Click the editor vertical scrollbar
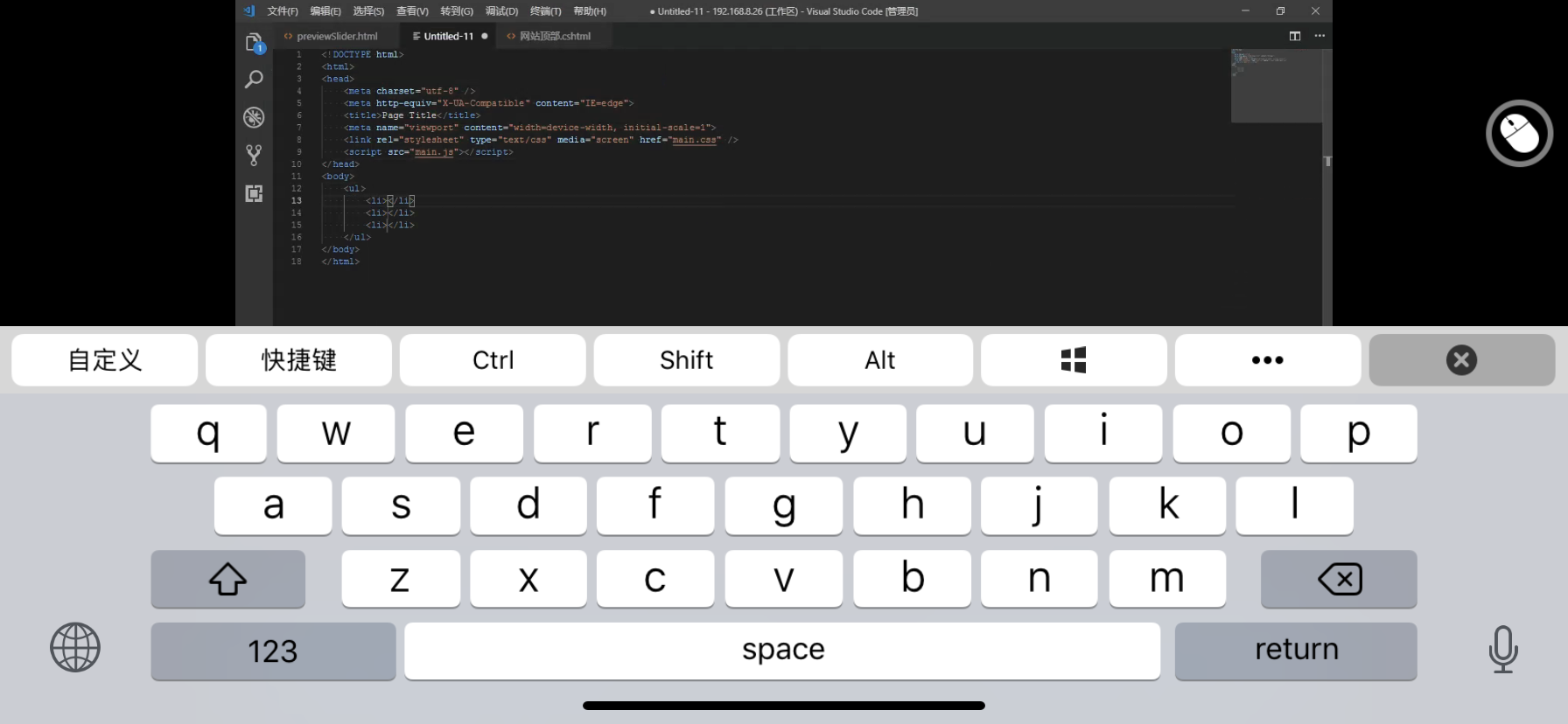Viewport: 1568px width, 724px height. click(1327, 187)
